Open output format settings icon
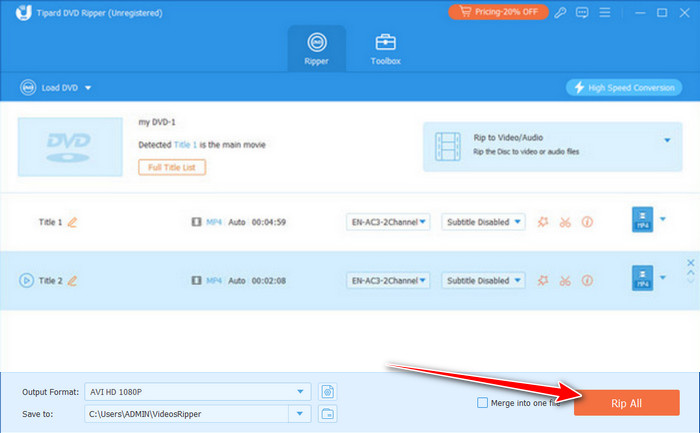This screenshot has height=433, width=700. [327, 391]
